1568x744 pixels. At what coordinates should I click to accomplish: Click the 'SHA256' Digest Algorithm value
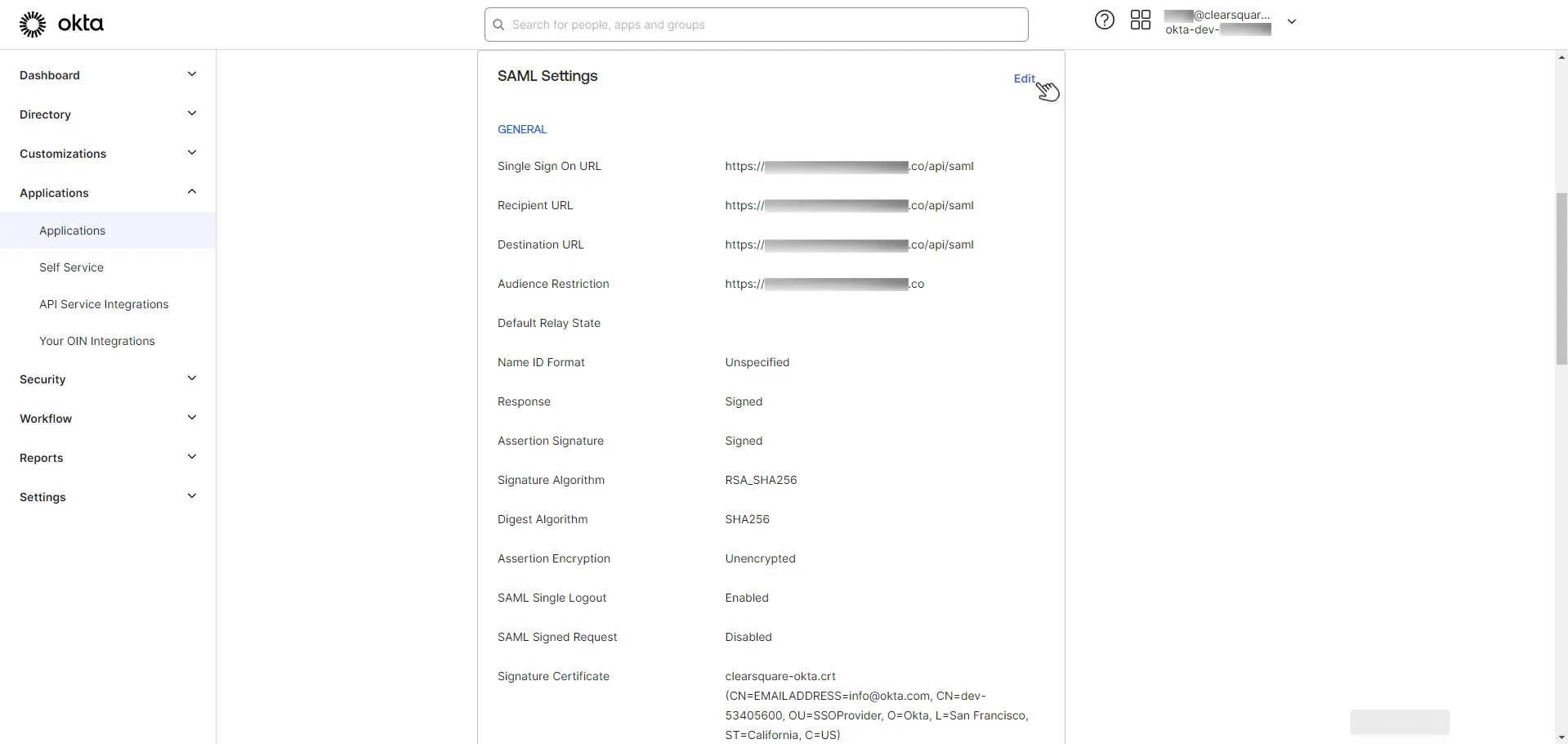(747, 519)
